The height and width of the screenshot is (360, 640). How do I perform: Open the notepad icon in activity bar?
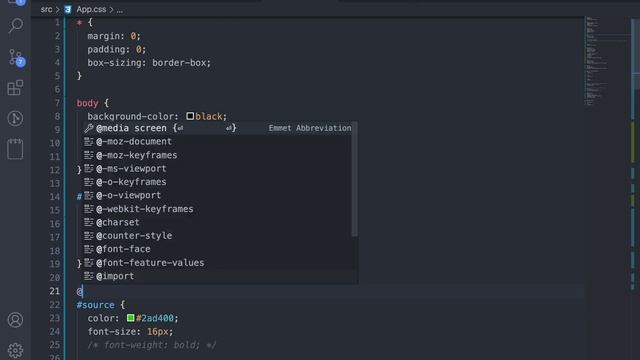16,149
